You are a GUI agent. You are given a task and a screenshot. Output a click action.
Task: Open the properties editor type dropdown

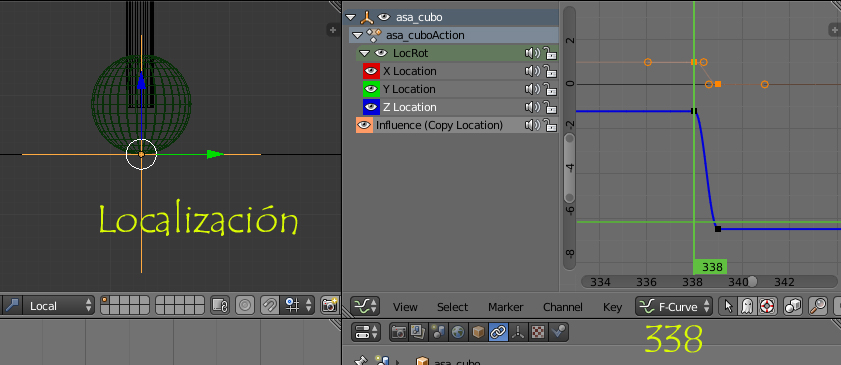click(366, 332)
